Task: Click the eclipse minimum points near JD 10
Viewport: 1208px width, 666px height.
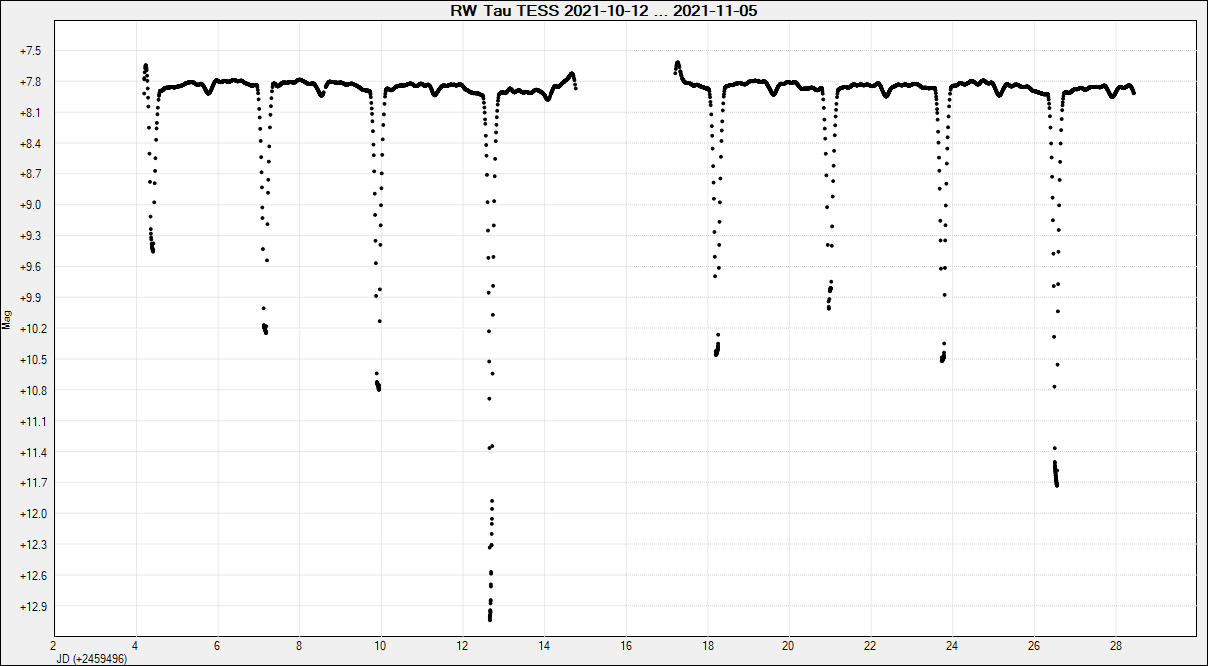Action: (377, 384)
